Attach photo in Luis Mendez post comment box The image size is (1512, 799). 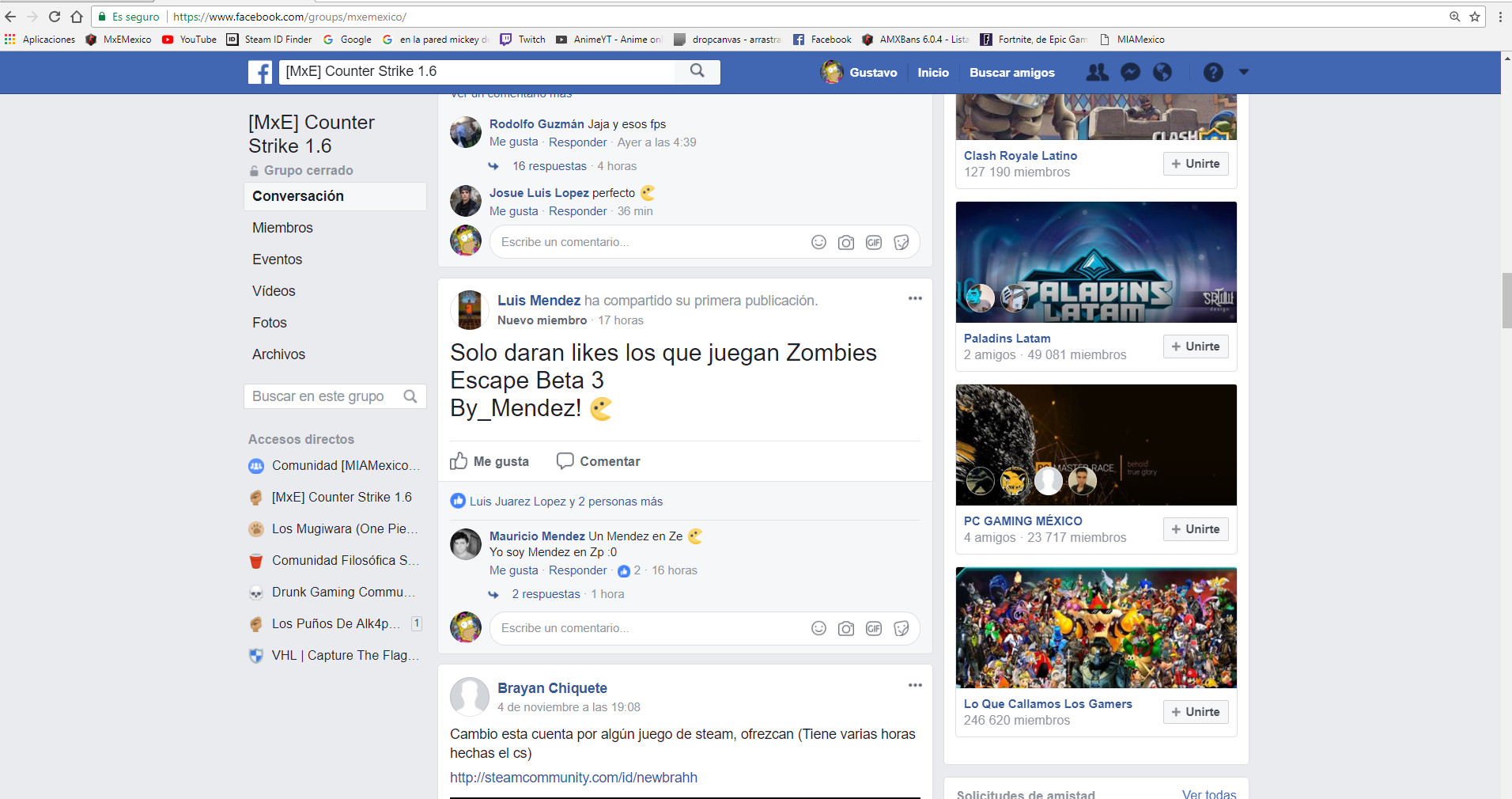[846, 628]
